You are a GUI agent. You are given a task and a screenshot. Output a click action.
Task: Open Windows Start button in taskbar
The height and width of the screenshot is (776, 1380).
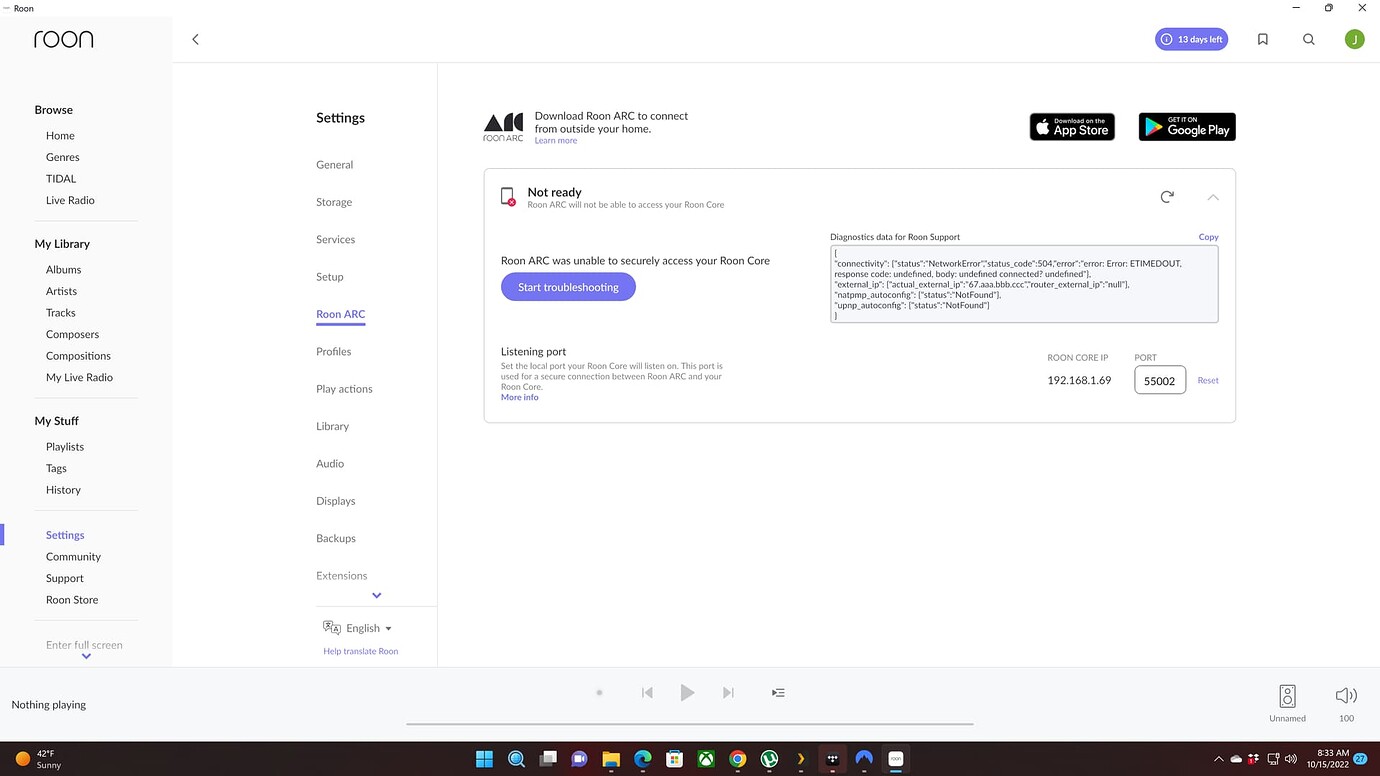(484, 759)
